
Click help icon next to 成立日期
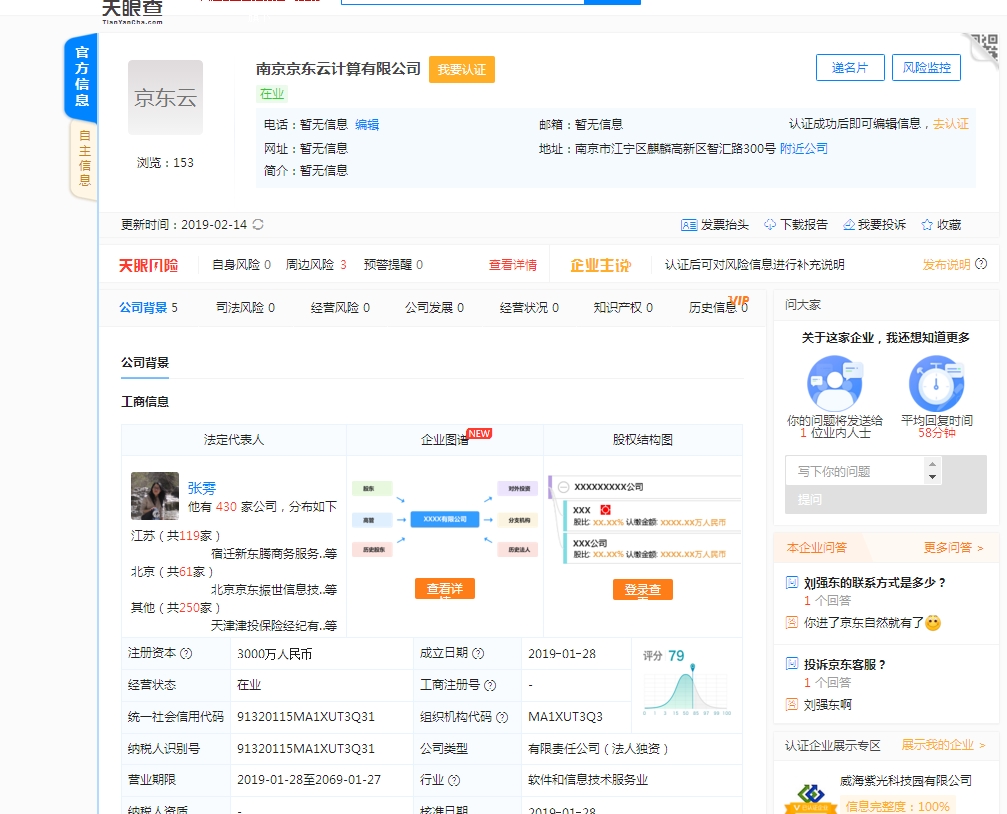pyautogui.click(x=478, y=654)
